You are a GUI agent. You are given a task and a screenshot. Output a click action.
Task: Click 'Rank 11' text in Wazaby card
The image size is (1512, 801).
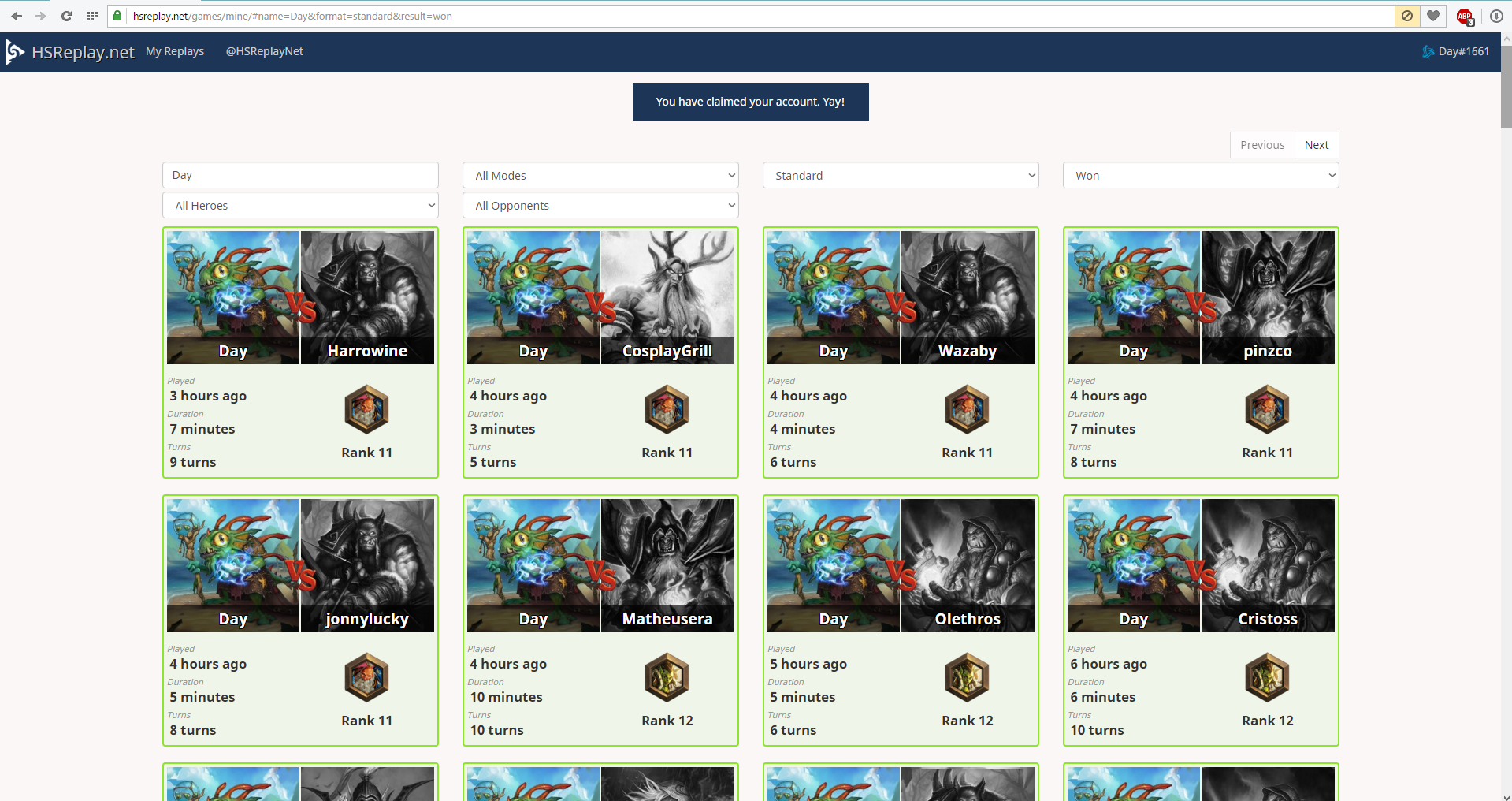967,453
